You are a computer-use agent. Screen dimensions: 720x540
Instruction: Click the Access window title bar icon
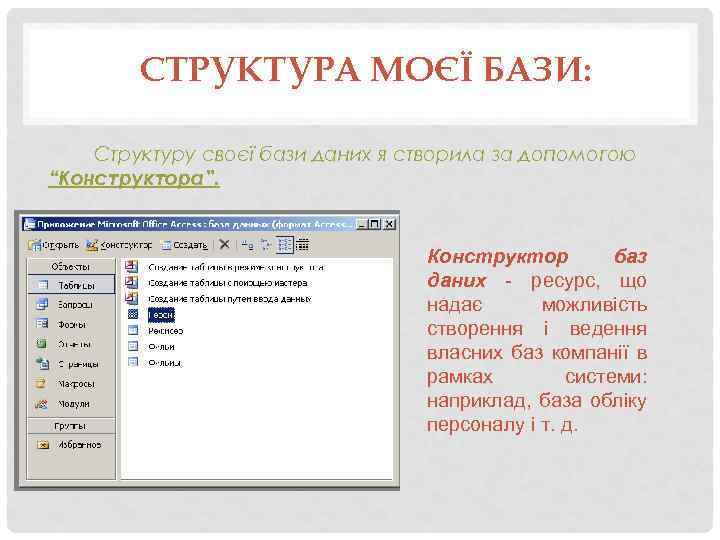coord(29,224)
